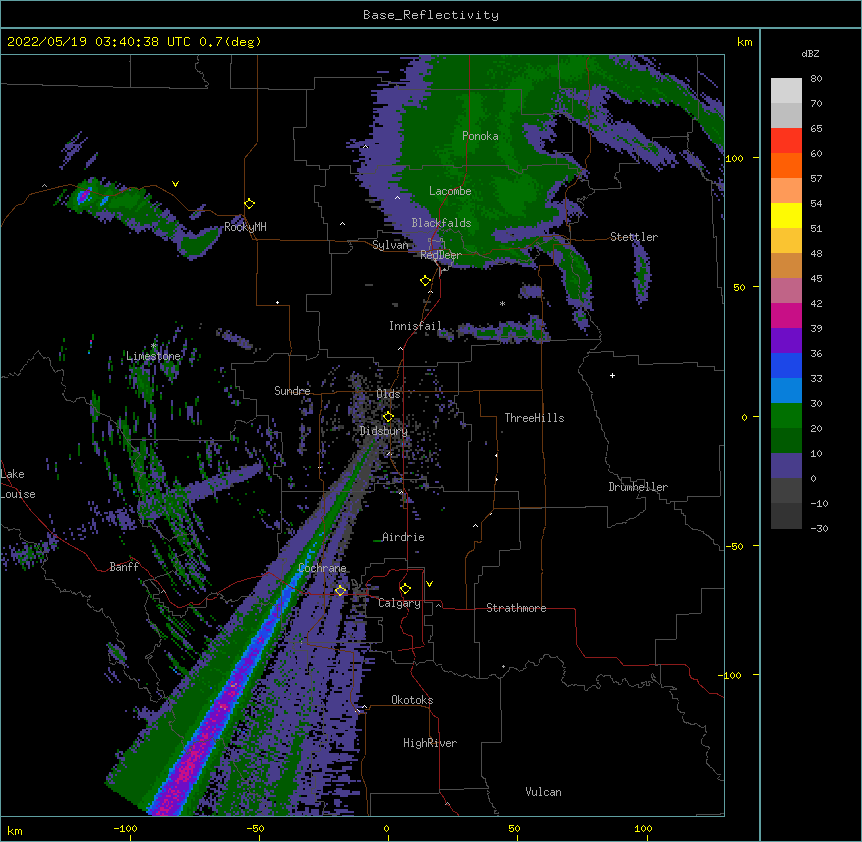Click the yellow V marker northwest of RockyMH
862x842 pixels.
pos(175,184)
